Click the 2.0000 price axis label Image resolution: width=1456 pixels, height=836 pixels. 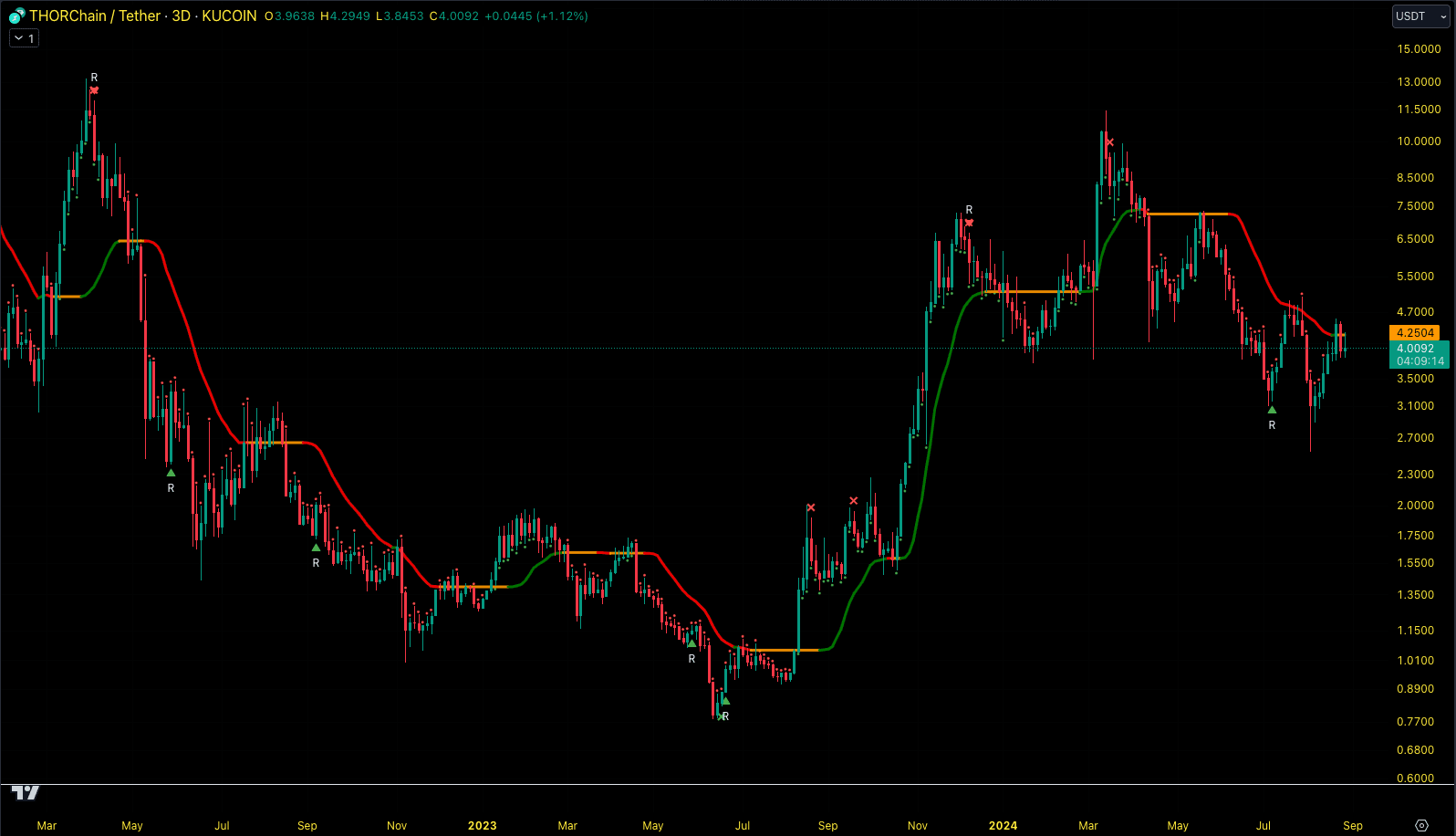tap(1415, 506)
